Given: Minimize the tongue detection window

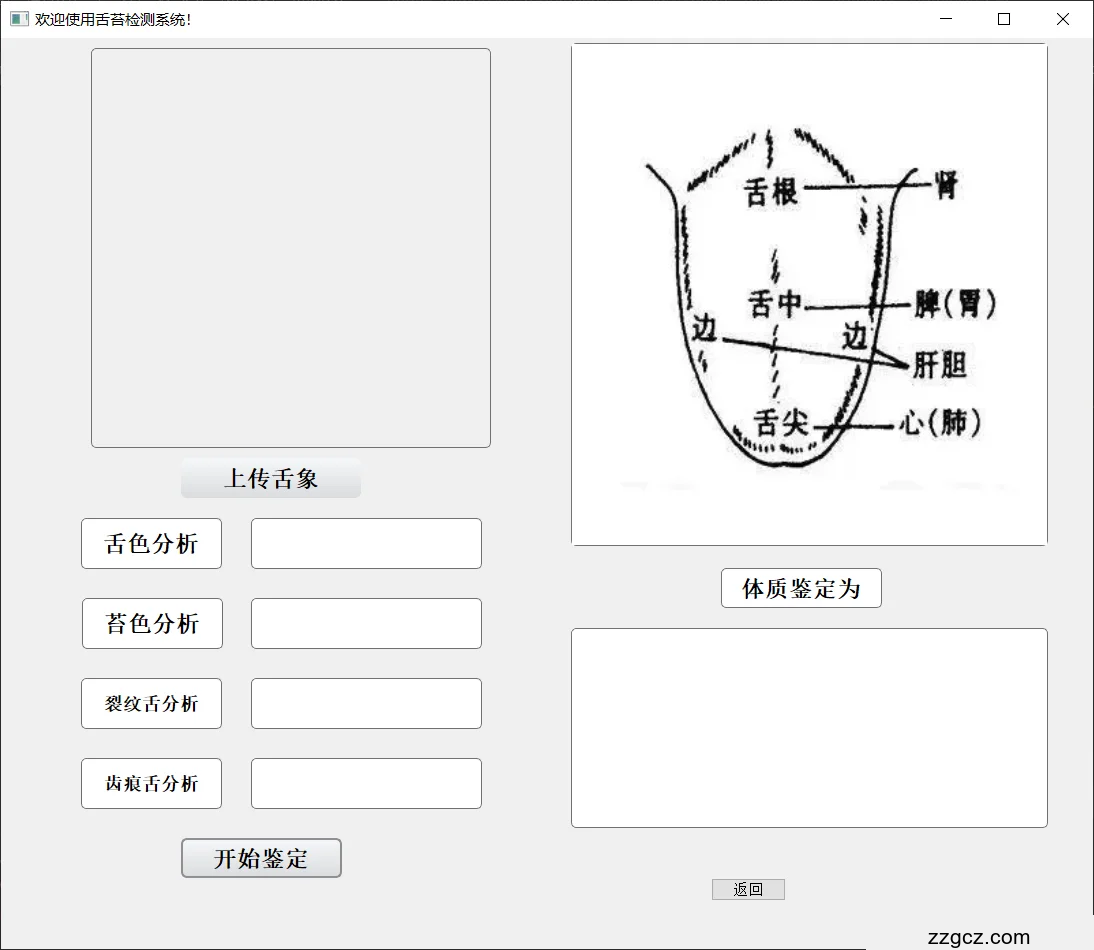Looking at the screenshot, I should [945, 19].
